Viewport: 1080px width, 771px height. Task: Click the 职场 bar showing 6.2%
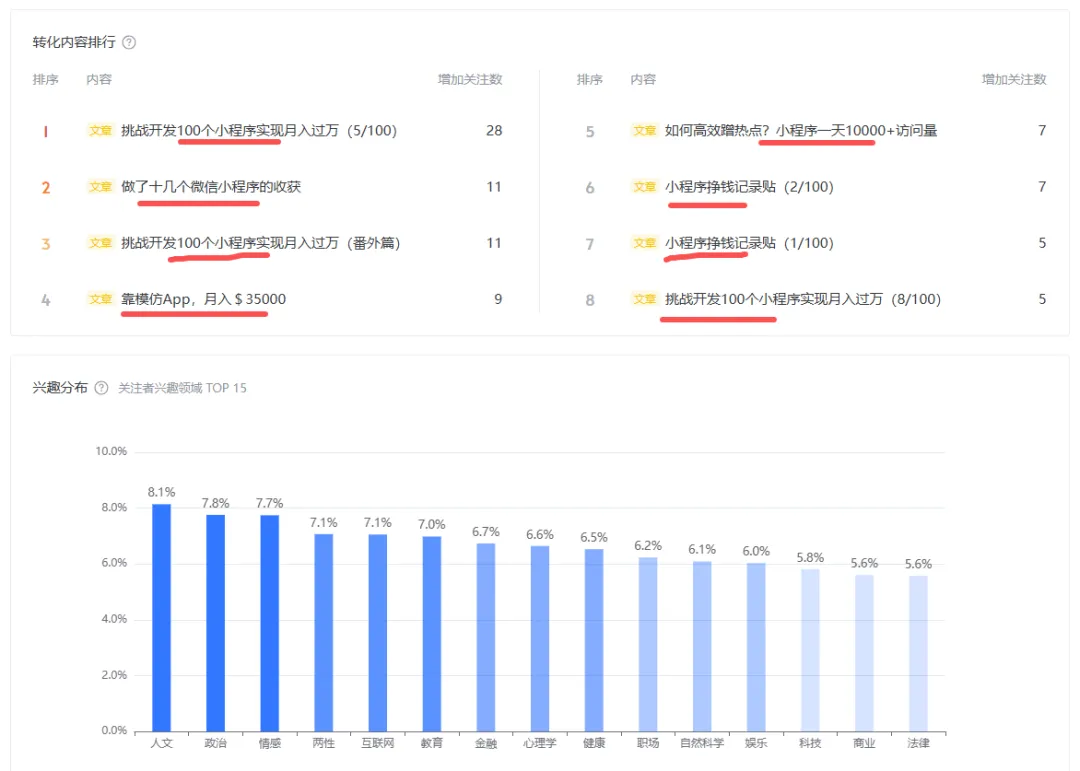(647, 644)
